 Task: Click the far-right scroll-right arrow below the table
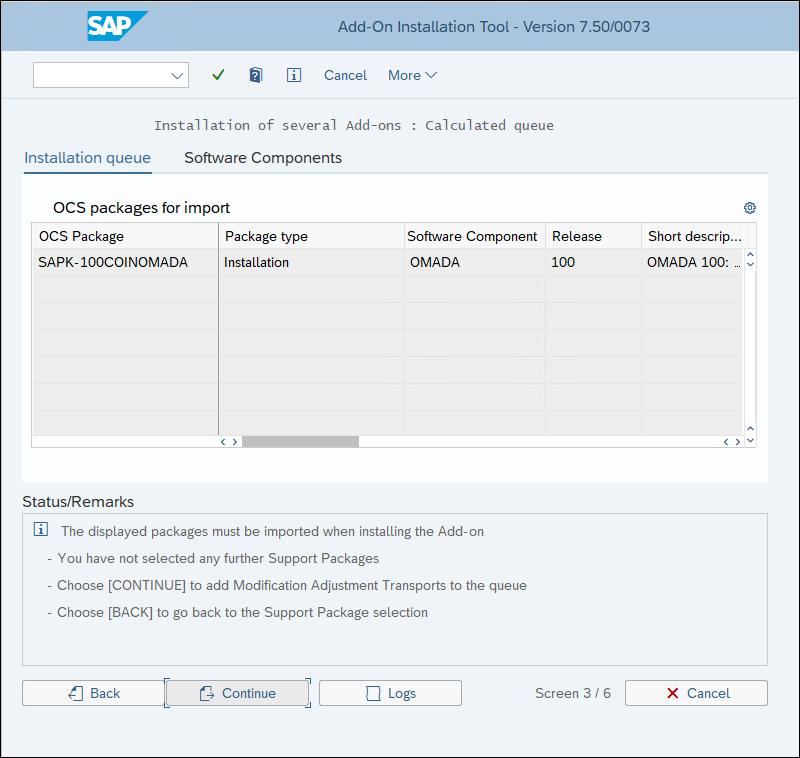738,442
